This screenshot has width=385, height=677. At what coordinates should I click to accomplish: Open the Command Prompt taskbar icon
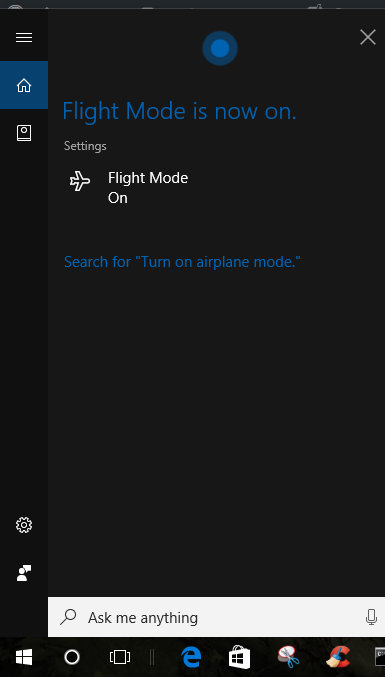tap(379, 658)
